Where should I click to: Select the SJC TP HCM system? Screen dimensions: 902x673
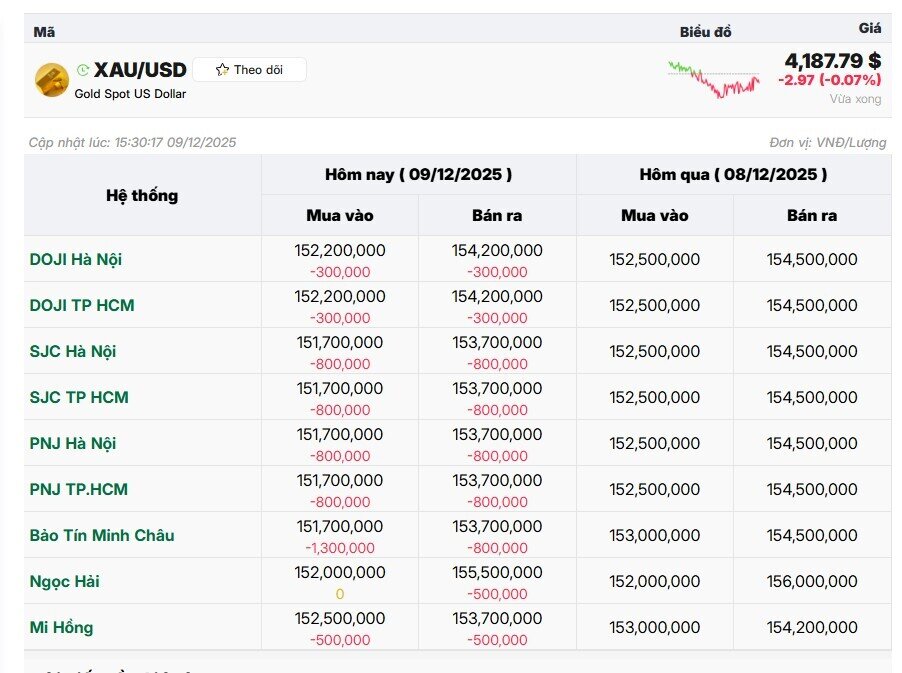[x=79, y=397]
